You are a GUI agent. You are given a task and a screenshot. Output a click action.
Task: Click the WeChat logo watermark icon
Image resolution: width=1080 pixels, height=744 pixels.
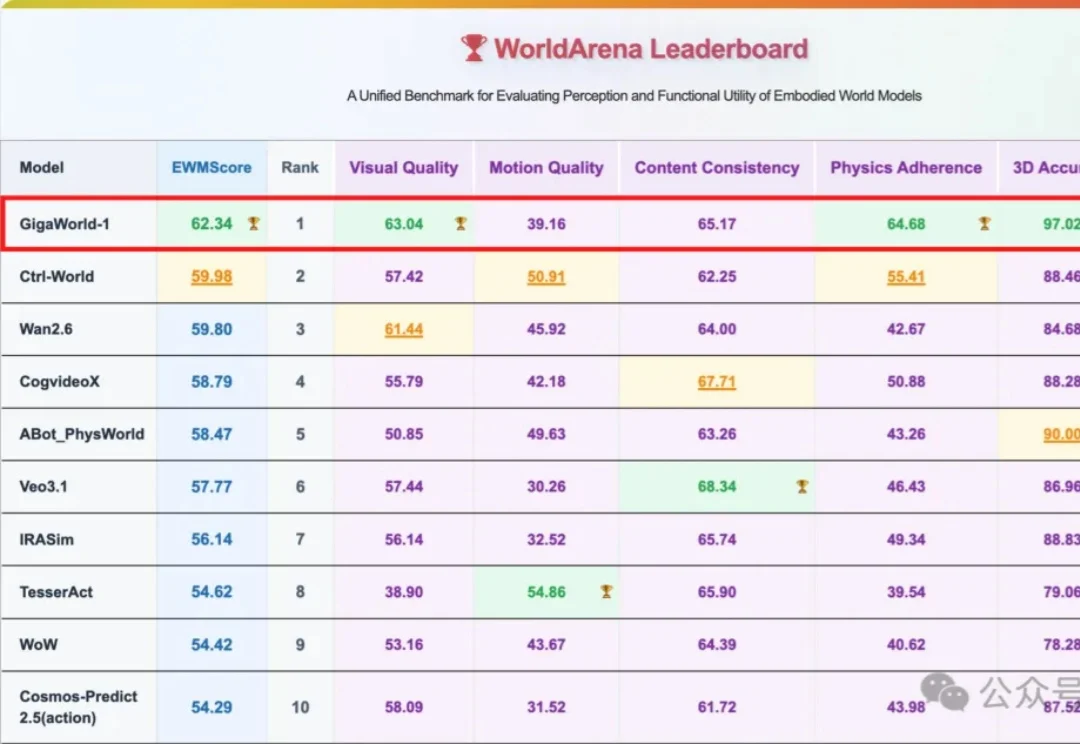[x=944, y=691]
